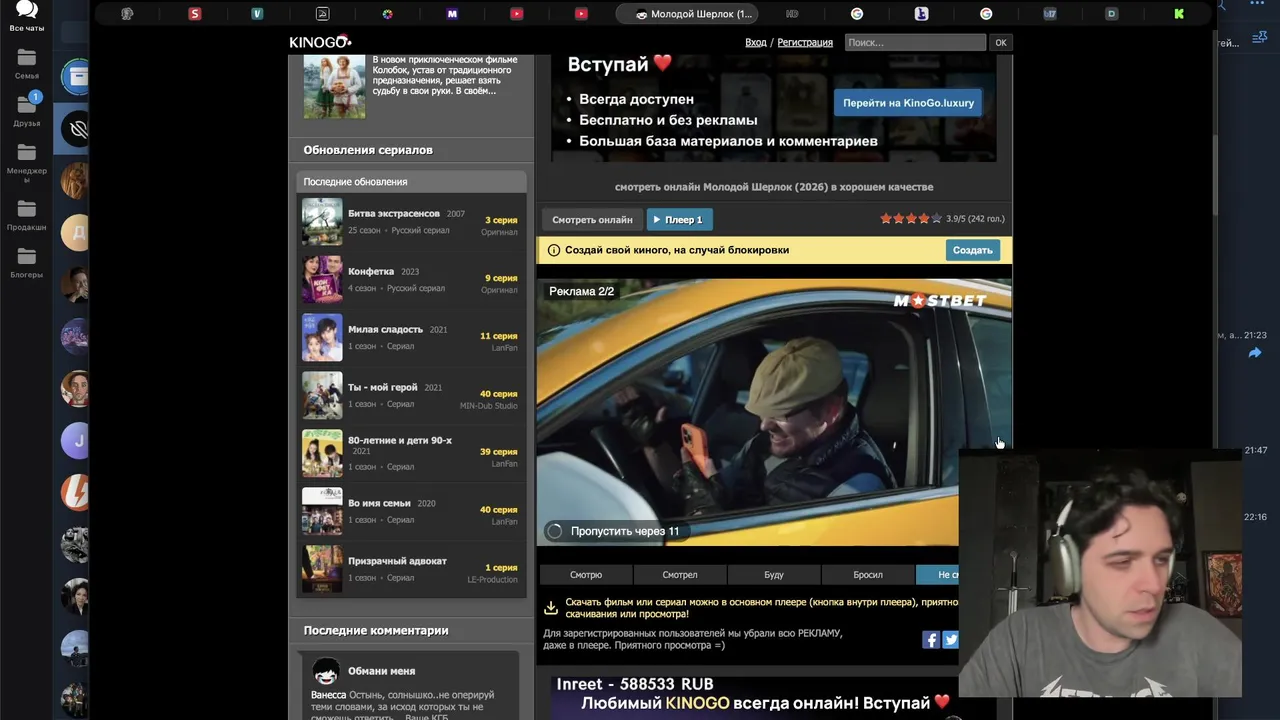Switch to the first Google browser tab

tap(857, 14)
